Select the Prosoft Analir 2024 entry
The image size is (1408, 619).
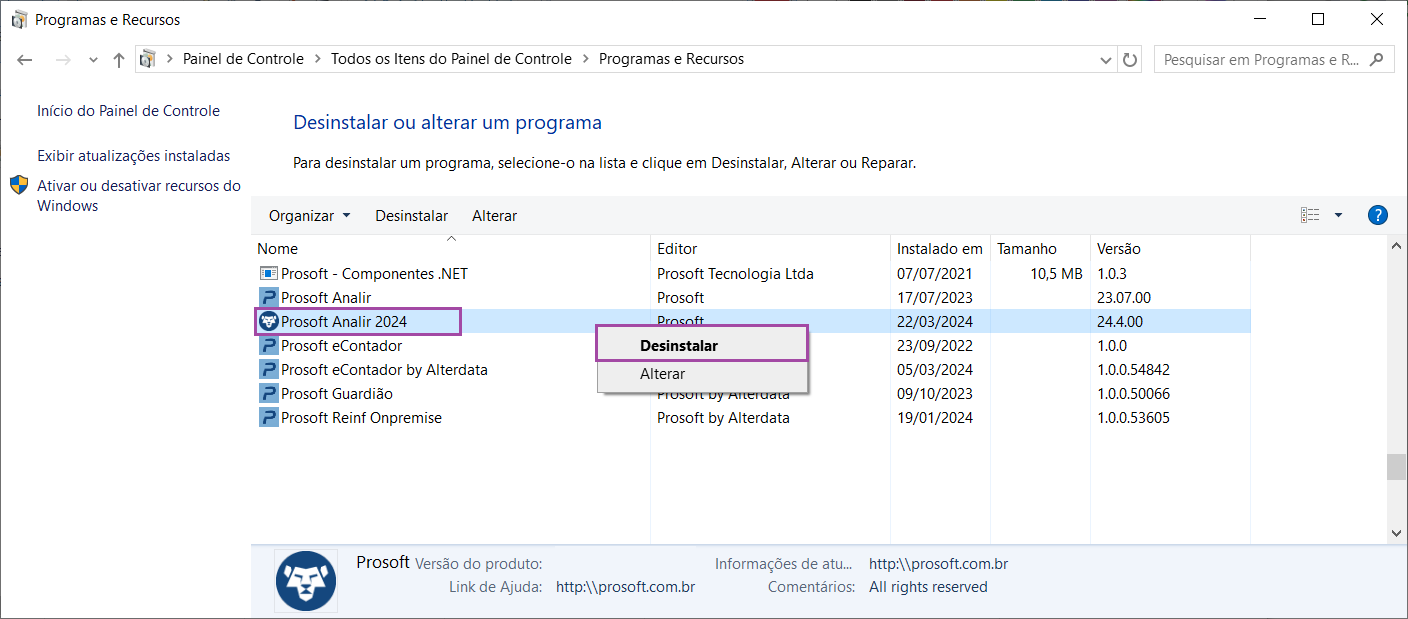point(344,322)
